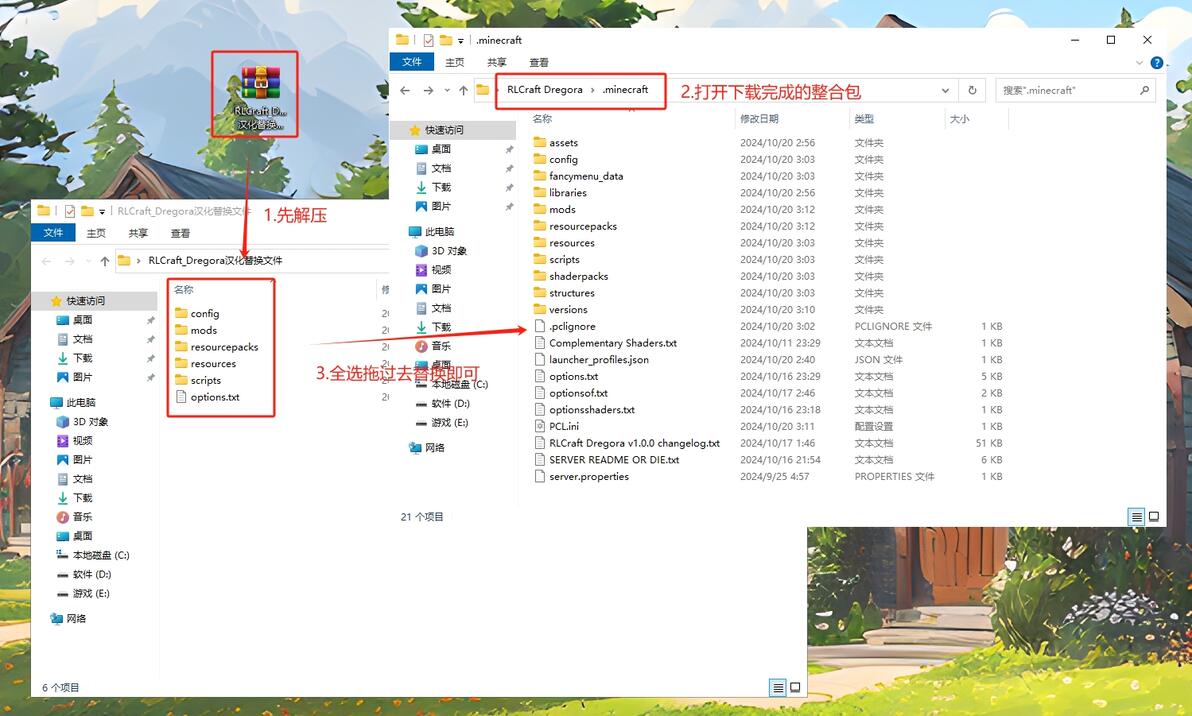This screenshot has height=716, width=1192.
Task: Click RLCraft Dregora breadcrumb in address bar
Action: tap(544, 90)
